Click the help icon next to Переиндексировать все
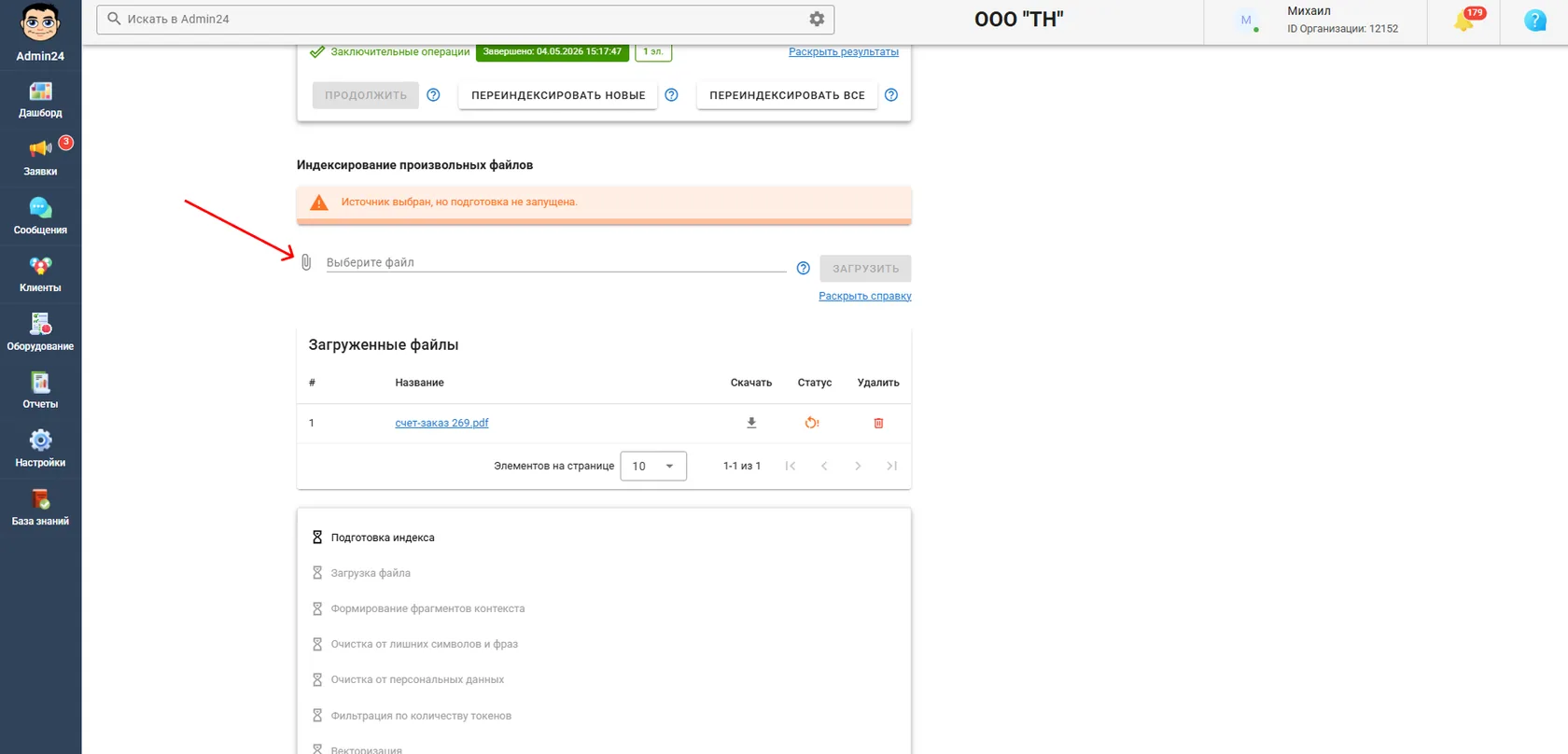This screenshot has height=754, width=1568. click(891, 95)
